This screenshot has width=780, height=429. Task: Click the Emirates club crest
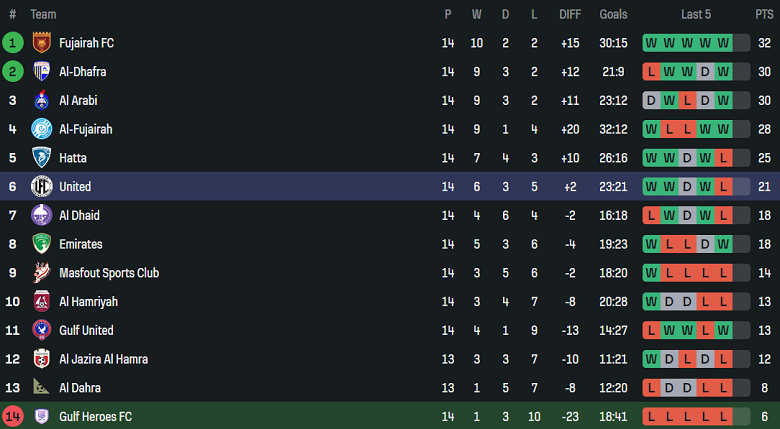41,244
